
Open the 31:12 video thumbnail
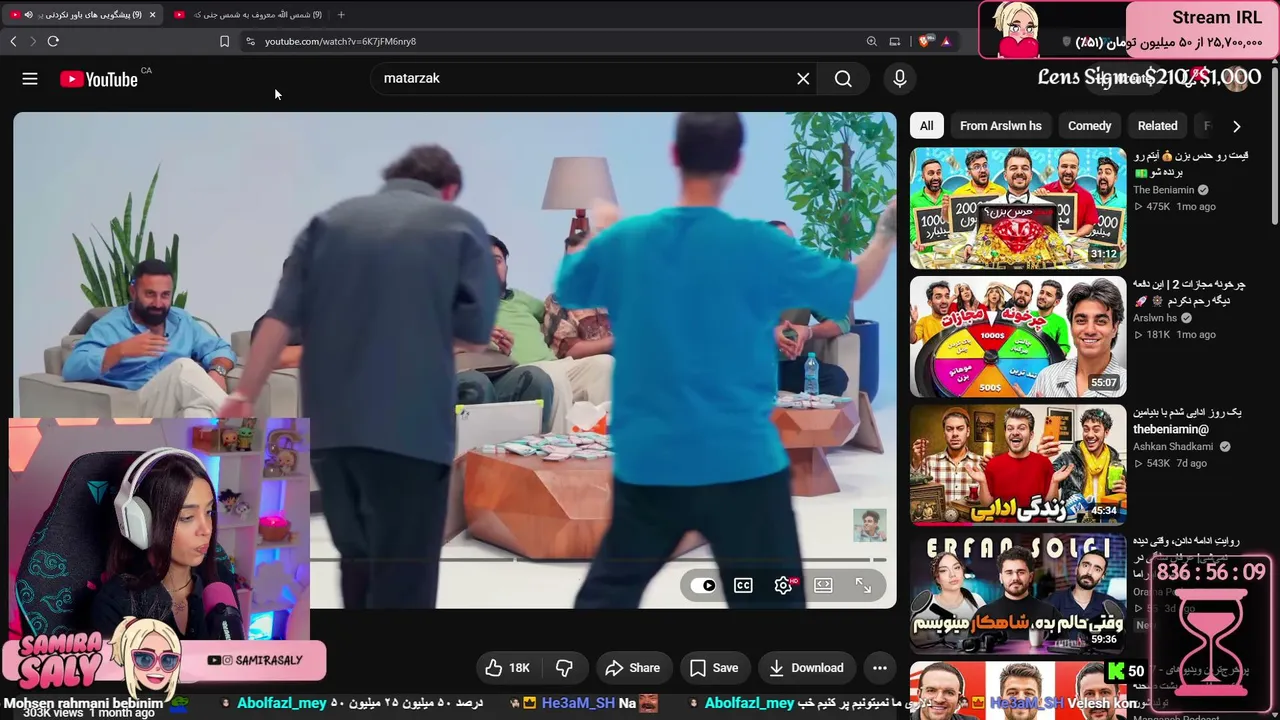pyautogui.click(x=1018, y=209)
